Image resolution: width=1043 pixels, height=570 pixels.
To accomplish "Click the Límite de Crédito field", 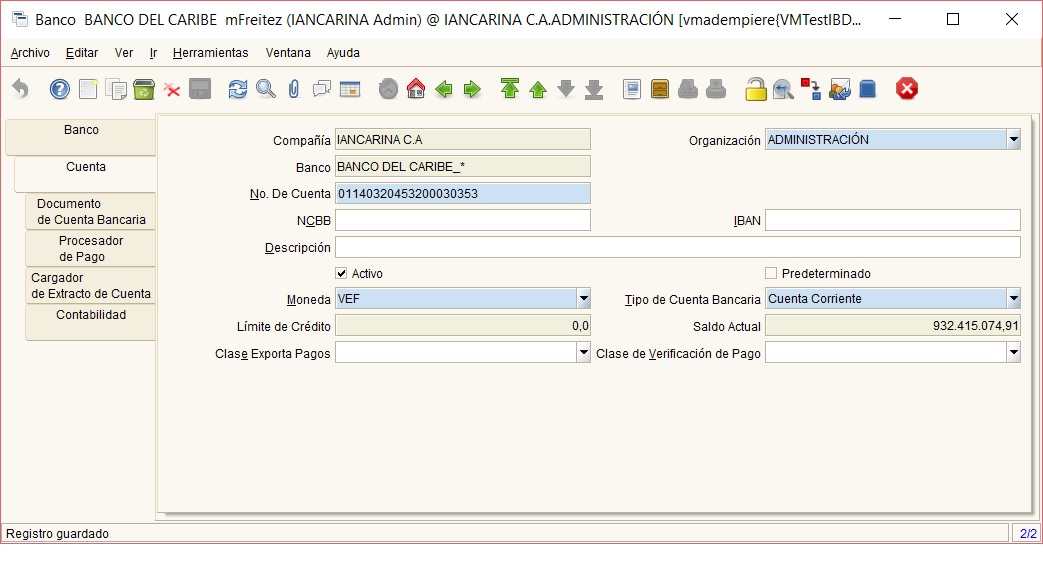I will pyautogui.click(x=462, y=326).
